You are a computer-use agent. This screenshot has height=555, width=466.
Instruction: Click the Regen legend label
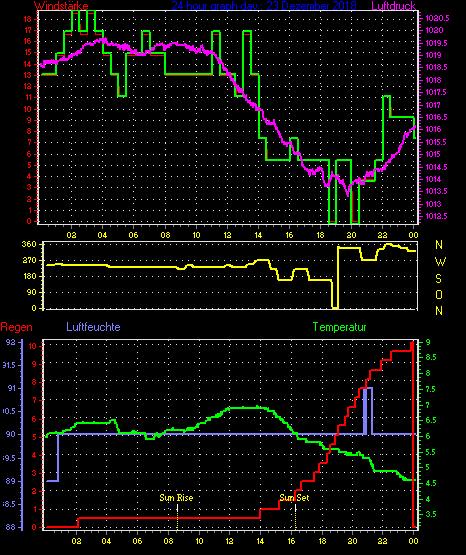pyautogui.click(x=16, y=327)
